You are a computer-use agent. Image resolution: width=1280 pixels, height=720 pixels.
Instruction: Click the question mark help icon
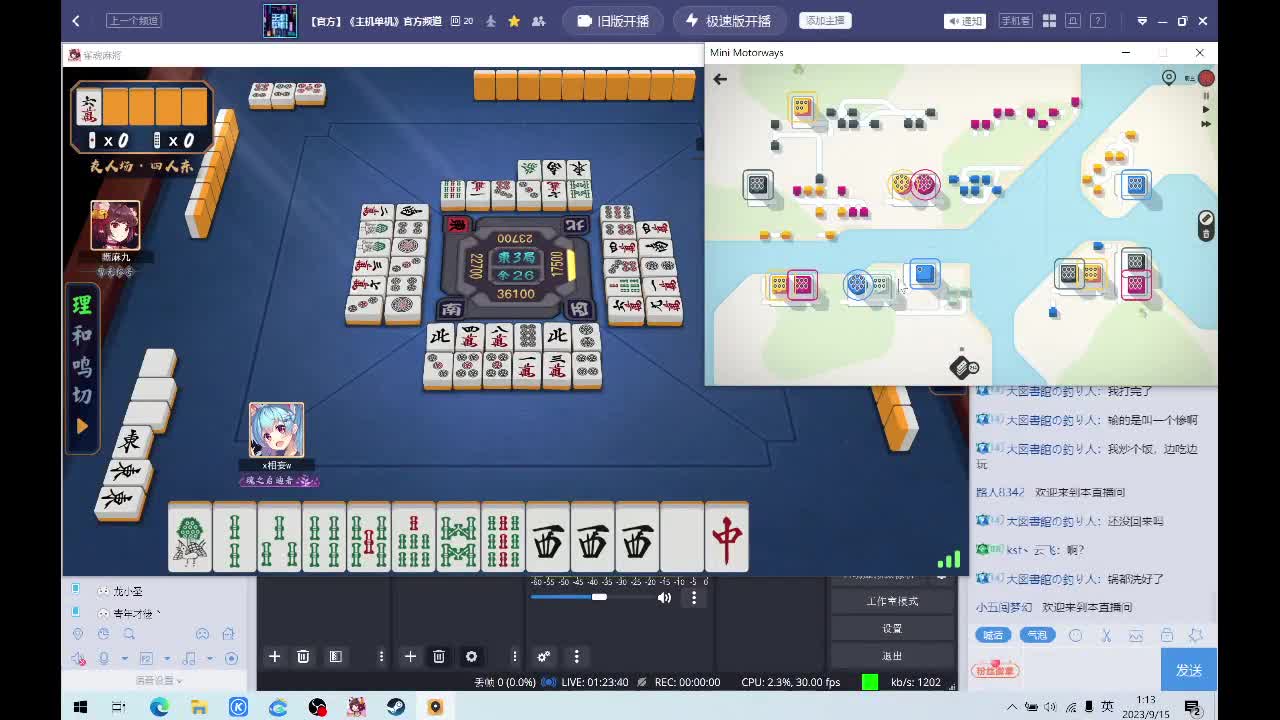click(1098, 20)
